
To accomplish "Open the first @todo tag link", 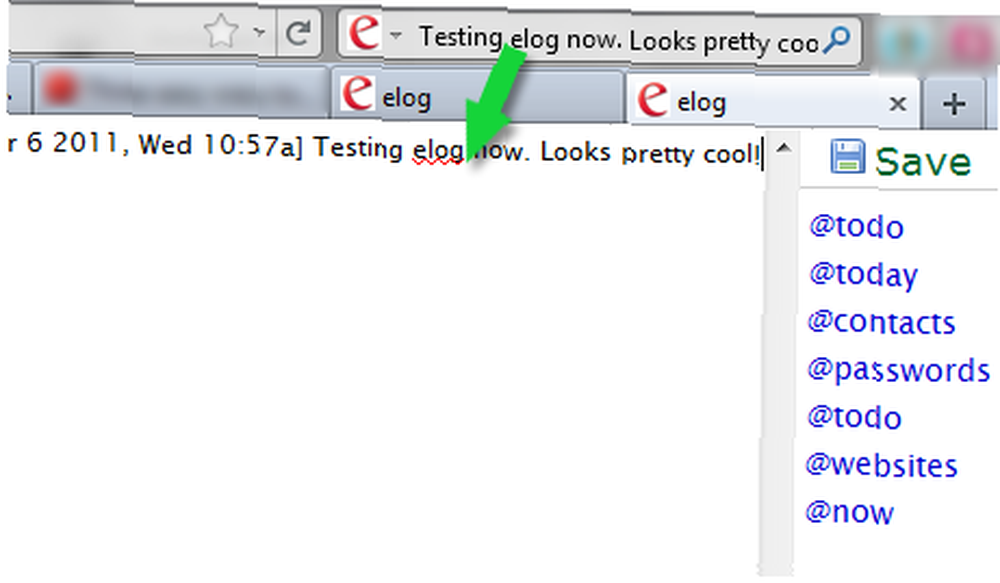I will [x=857, y=227].
